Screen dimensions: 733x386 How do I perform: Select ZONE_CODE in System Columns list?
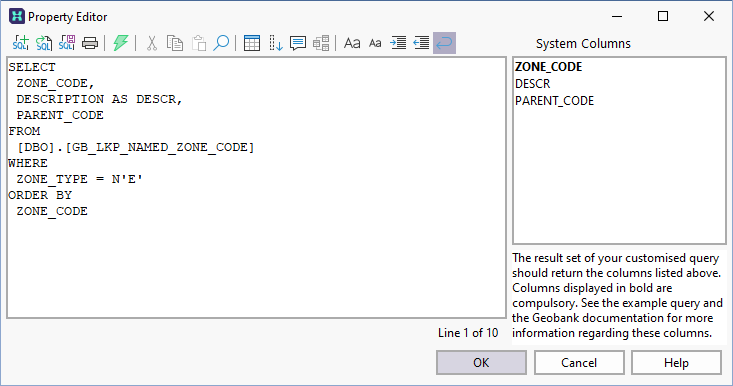[548, 67]
